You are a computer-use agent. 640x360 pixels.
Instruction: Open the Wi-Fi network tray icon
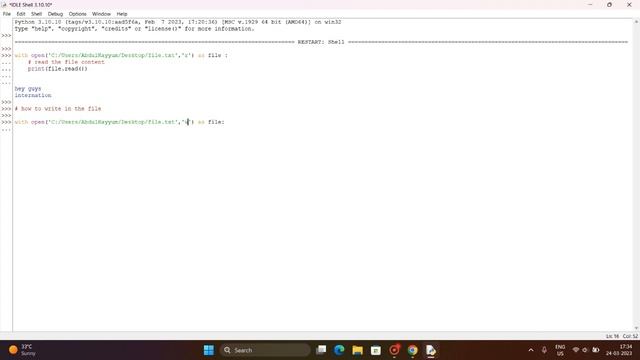click(x=576, y=350)
